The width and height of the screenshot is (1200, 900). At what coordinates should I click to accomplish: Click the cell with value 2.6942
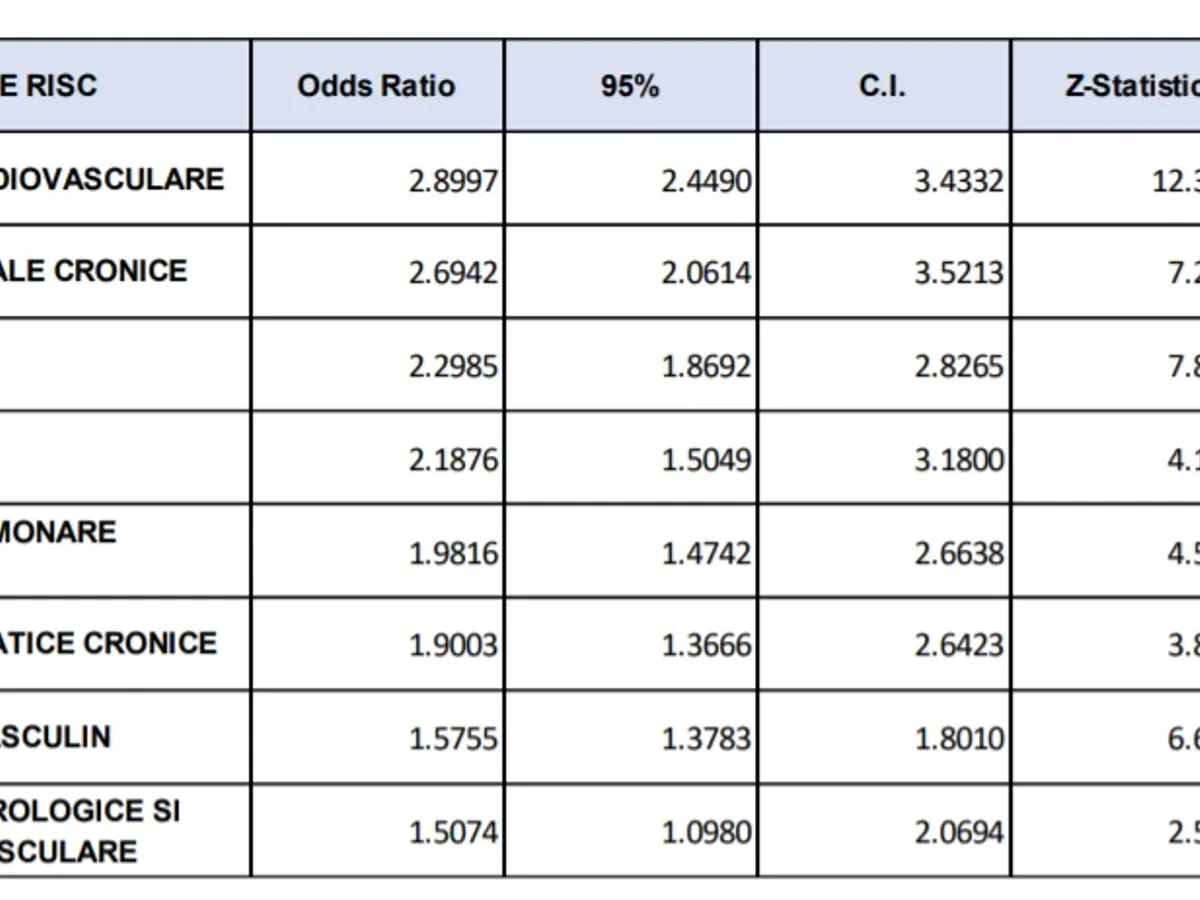453,273
